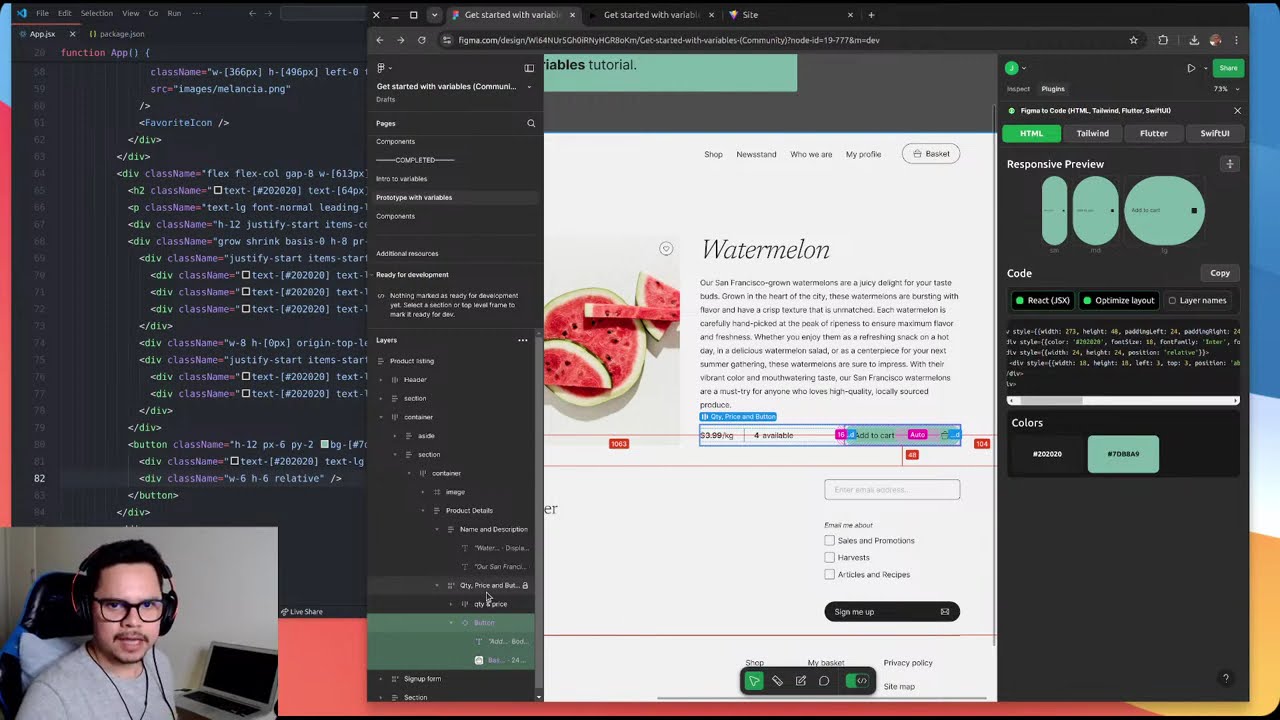Select the #7DB8A9 color swatch
The width and height of the screenshot is (1280, 720).
pos(1123,454)
